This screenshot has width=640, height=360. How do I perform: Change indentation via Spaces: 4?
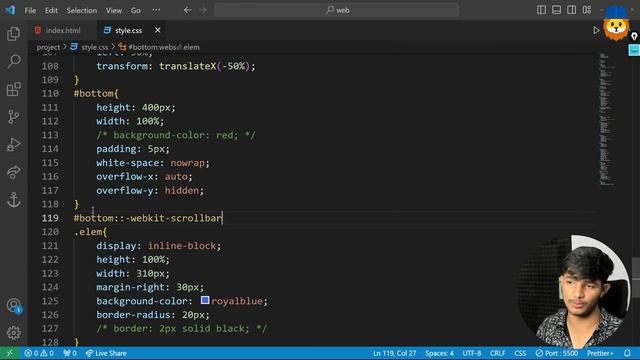439,353
